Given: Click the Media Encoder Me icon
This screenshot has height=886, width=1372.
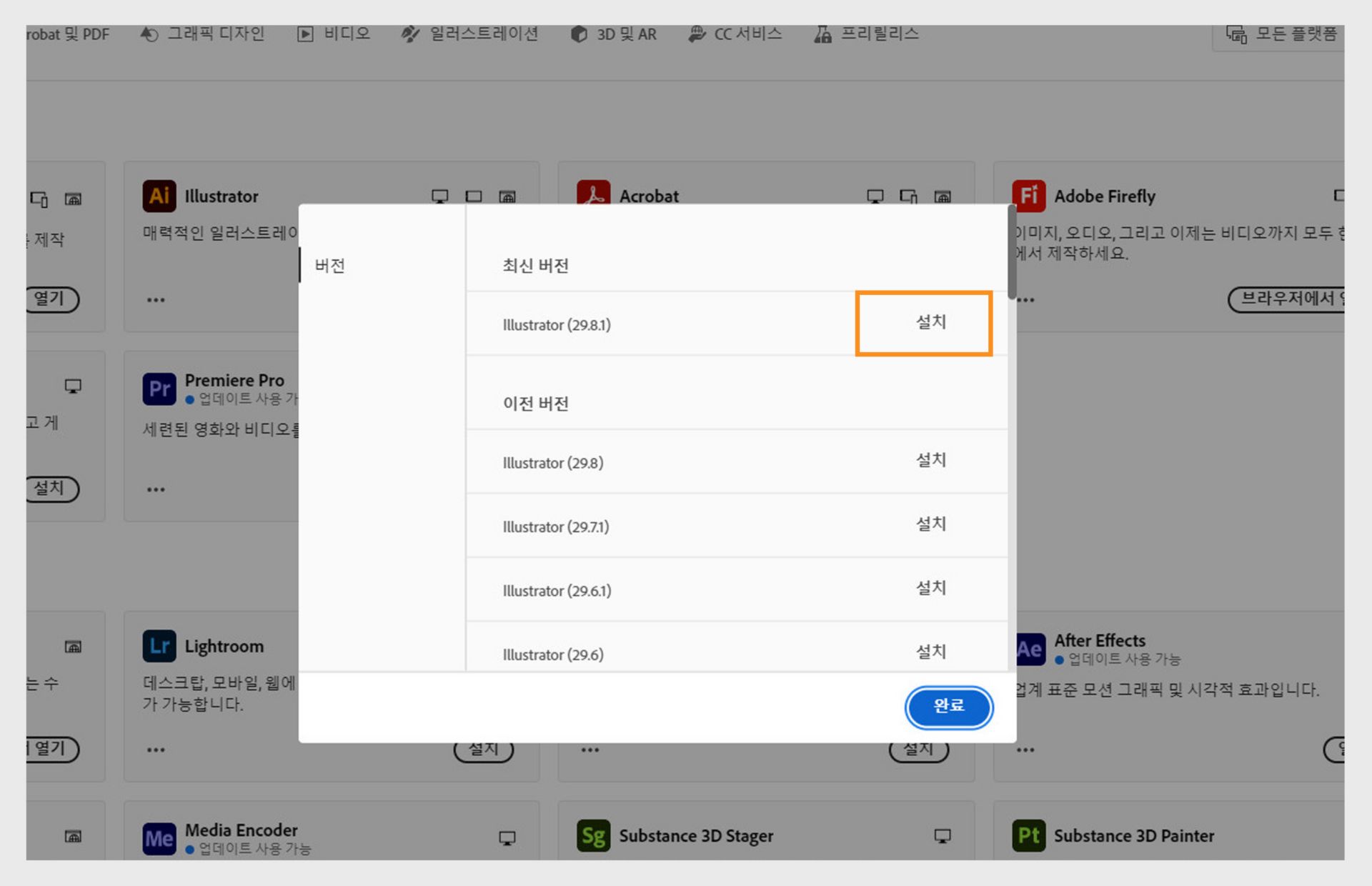Looking at the screenshot, I should coord(159,837).
